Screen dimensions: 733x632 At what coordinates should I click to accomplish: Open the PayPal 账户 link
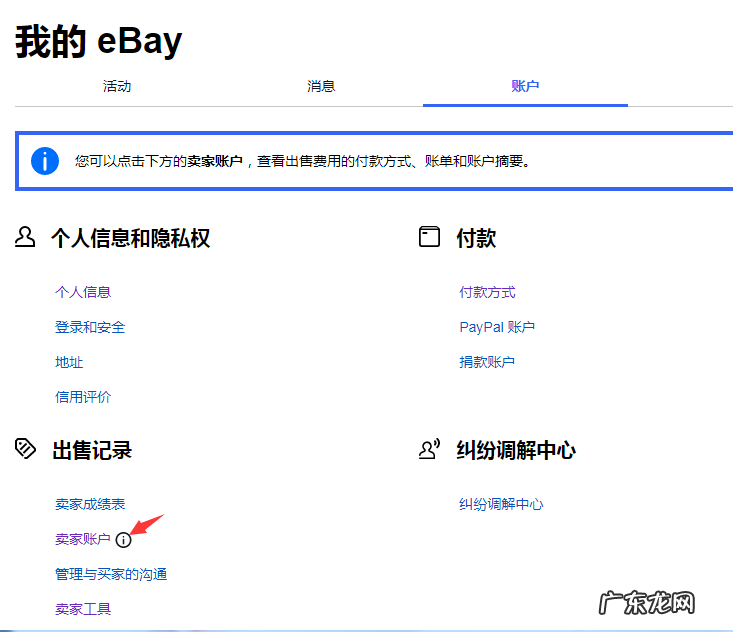click(497, 327)
